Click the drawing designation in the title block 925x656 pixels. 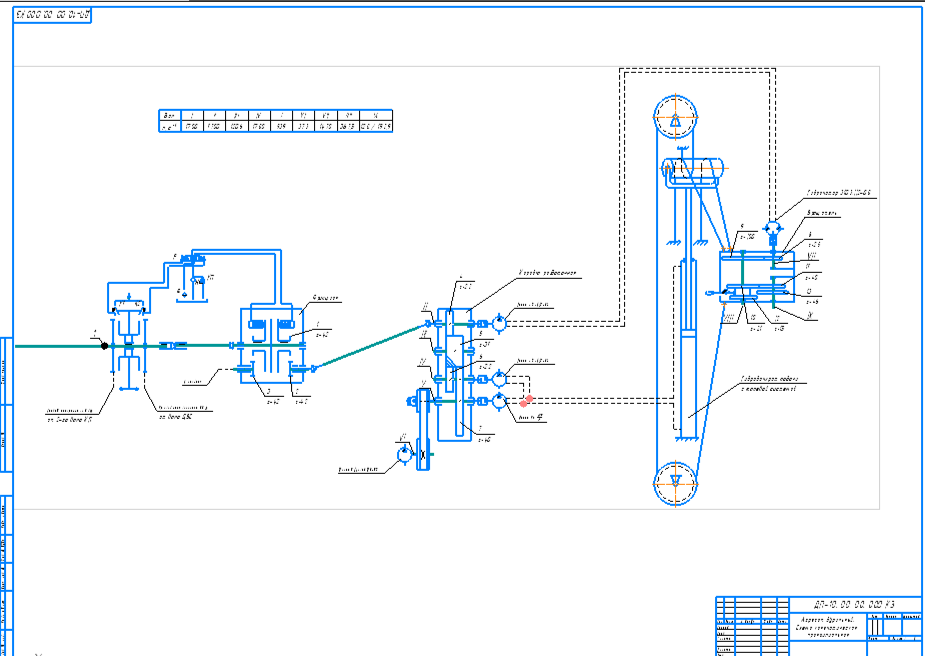click(x=853, y=606)
